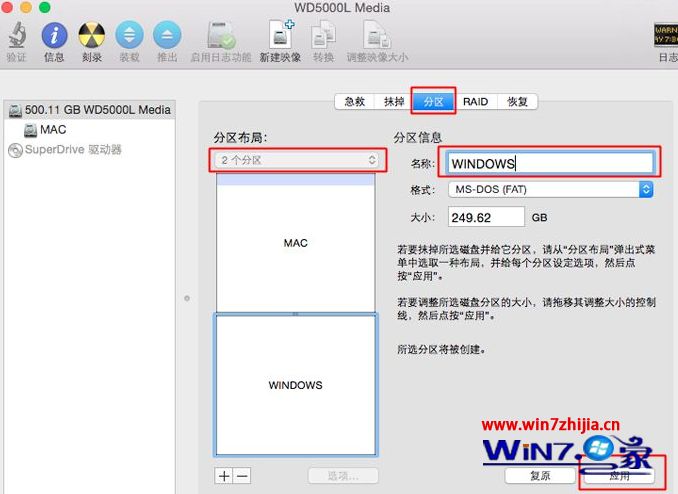The width and height of the screenshot is (678, 494).
Task: Select SuperDrive 驱动器 in sidebar
Action: pyautogui.click(x=65, y=150)
